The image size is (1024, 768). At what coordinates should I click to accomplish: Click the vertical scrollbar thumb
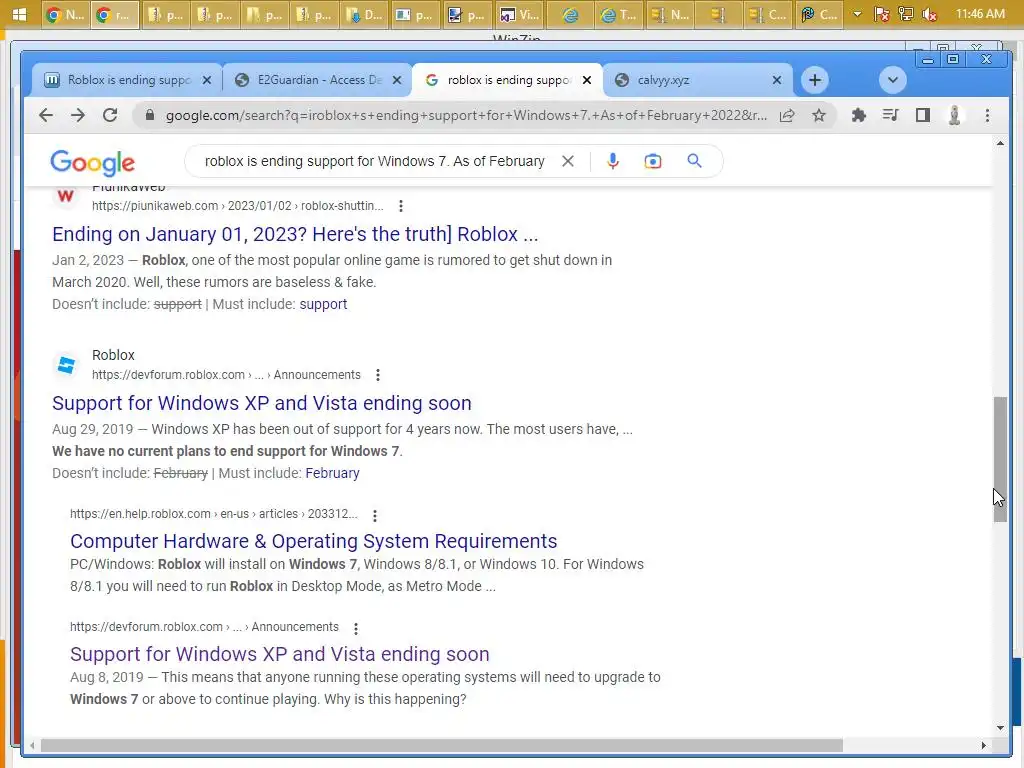pyautogui.click(x=1000, y=459)
